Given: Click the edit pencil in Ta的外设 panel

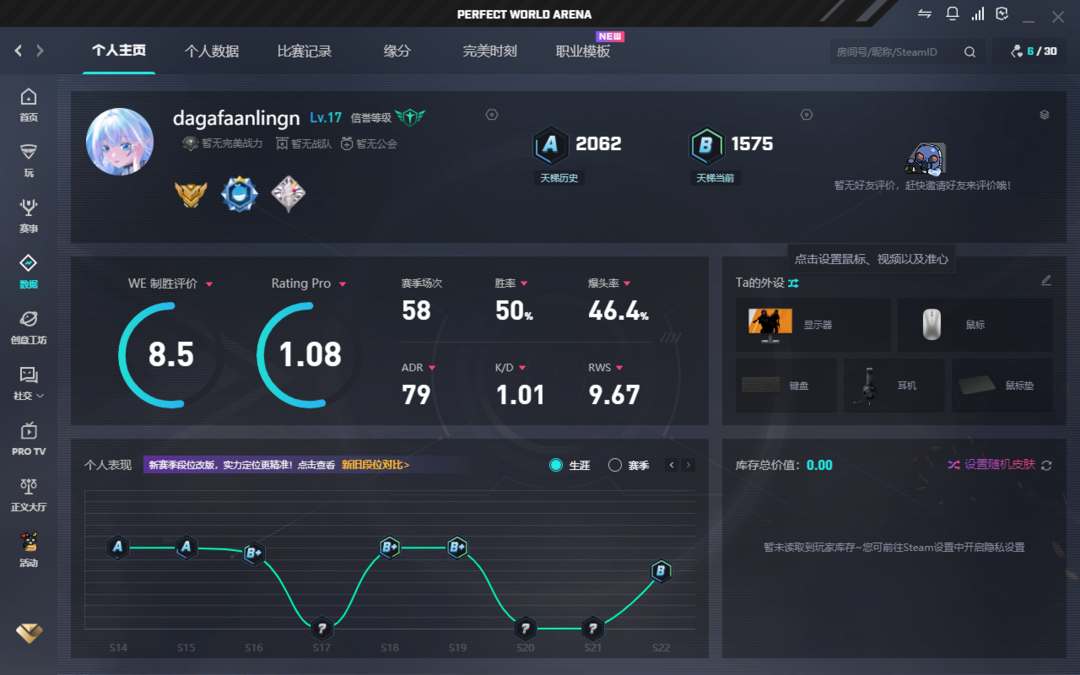Looking at the screenshot, I should click(1046, 281).
